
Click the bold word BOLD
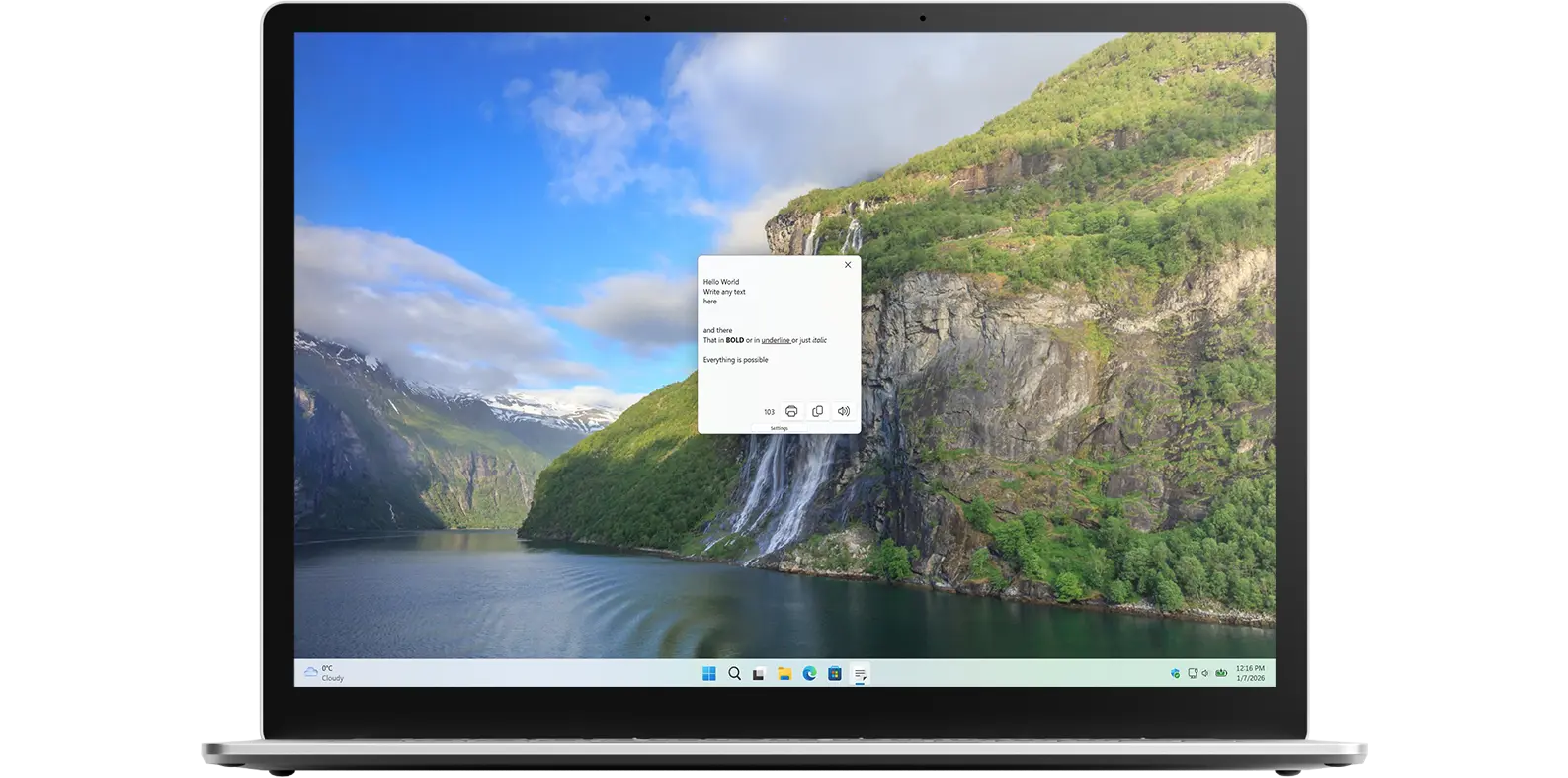[x=735, y=340]
